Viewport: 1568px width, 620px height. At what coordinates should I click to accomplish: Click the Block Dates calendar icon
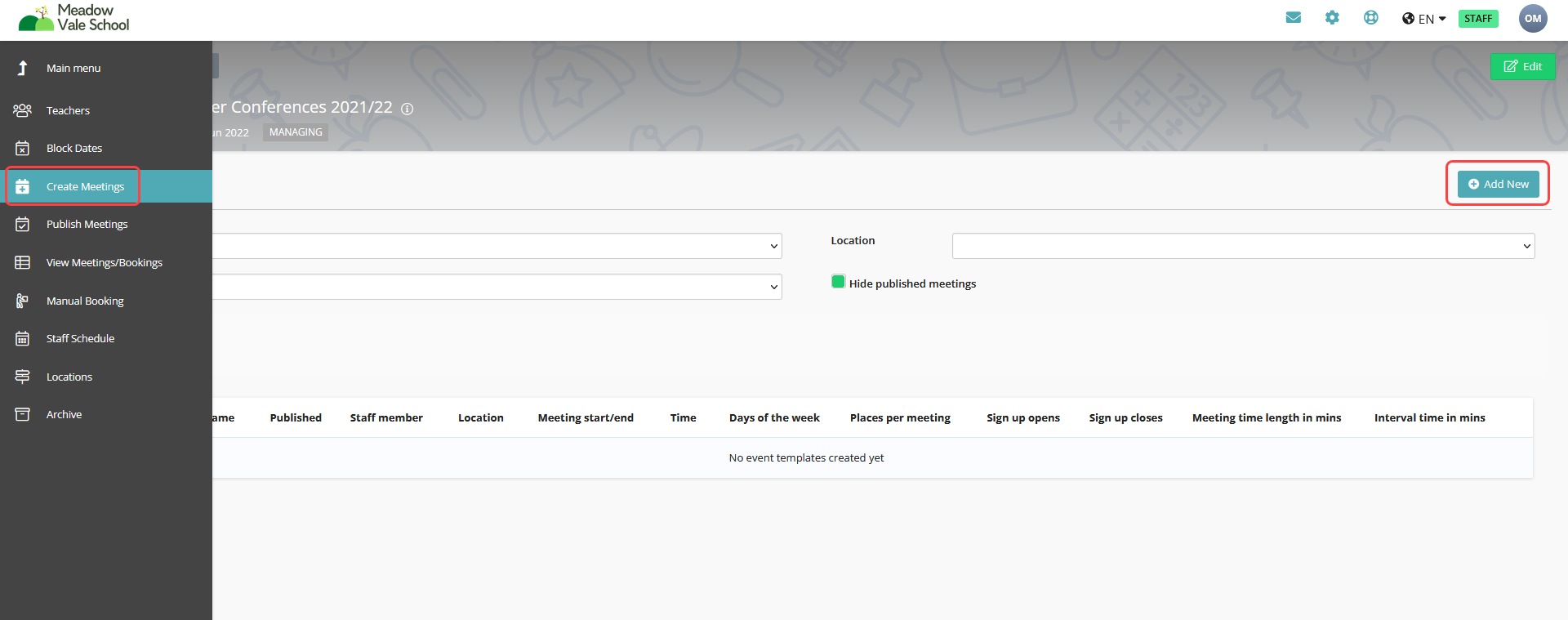coord(23,149)
